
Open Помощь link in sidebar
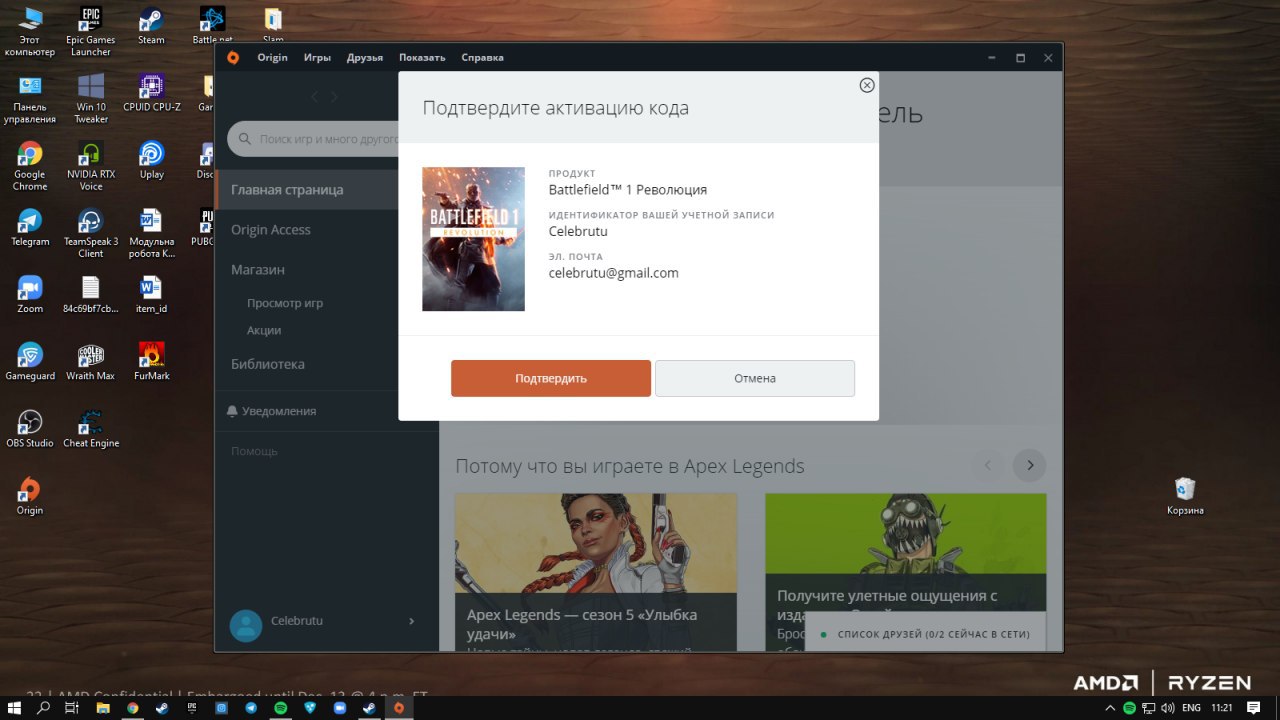pyautogui.click(x=254, y=451)
